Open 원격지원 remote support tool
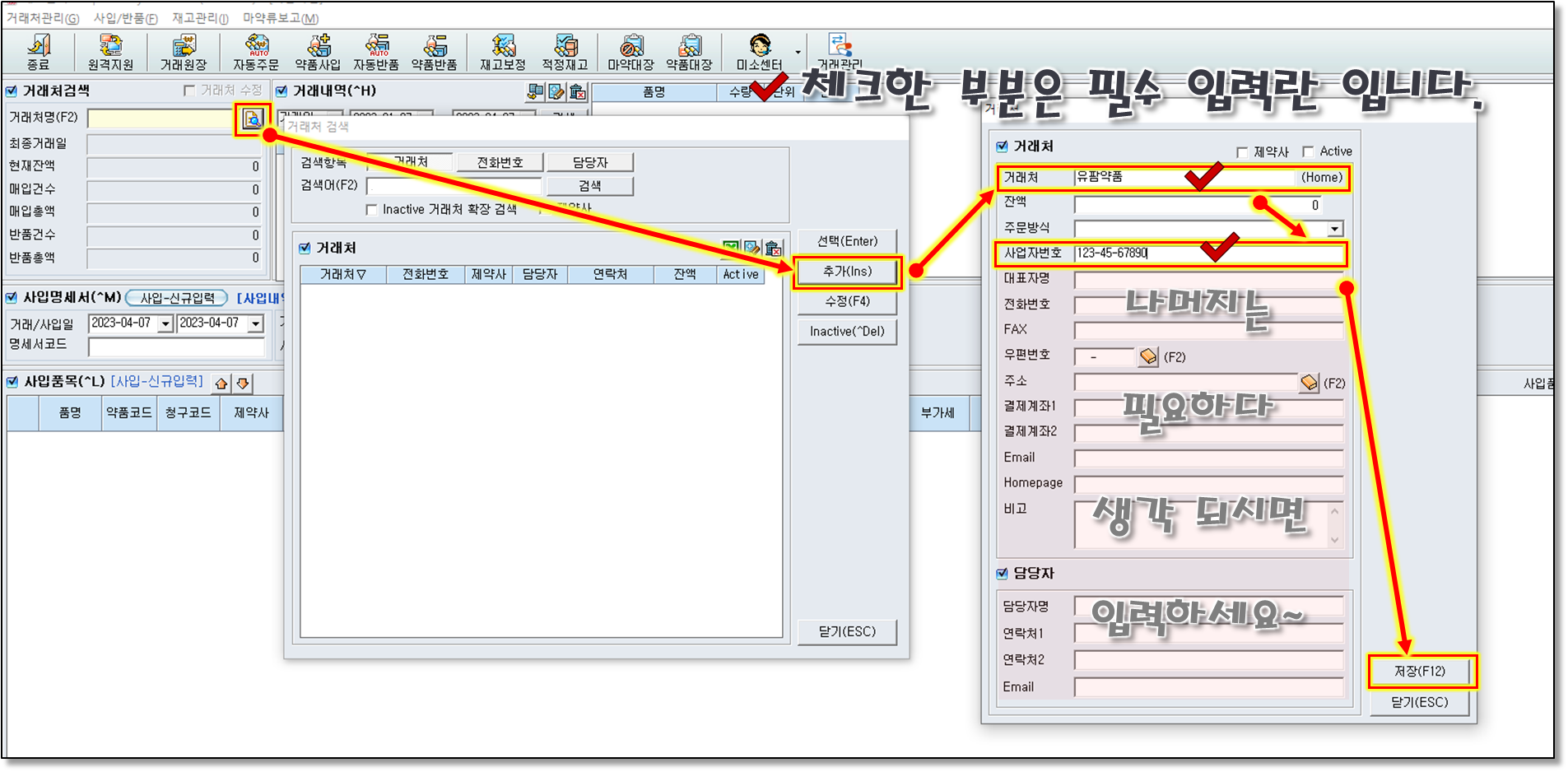This screenshot has height=772, width=1568. (110, 52)
